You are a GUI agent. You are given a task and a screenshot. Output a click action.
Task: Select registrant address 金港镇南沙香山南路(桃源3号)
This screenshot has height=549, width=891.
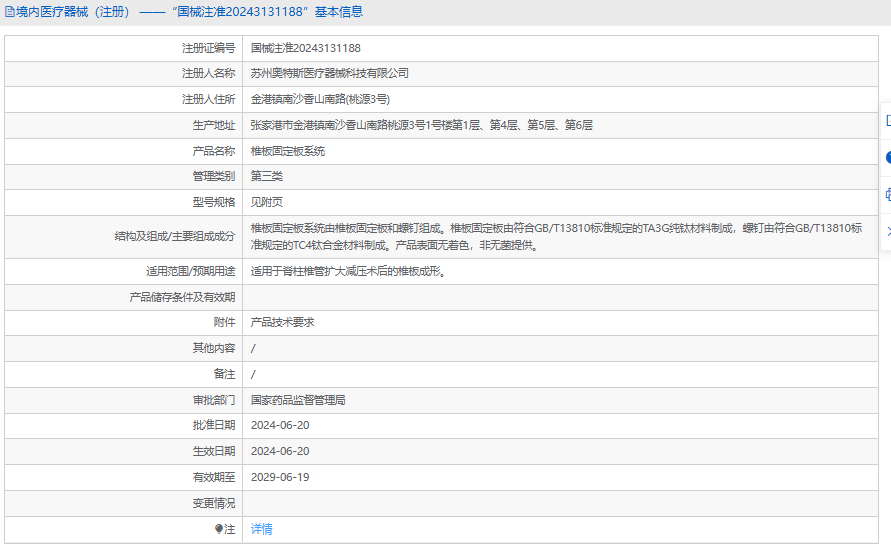[320, 99]
